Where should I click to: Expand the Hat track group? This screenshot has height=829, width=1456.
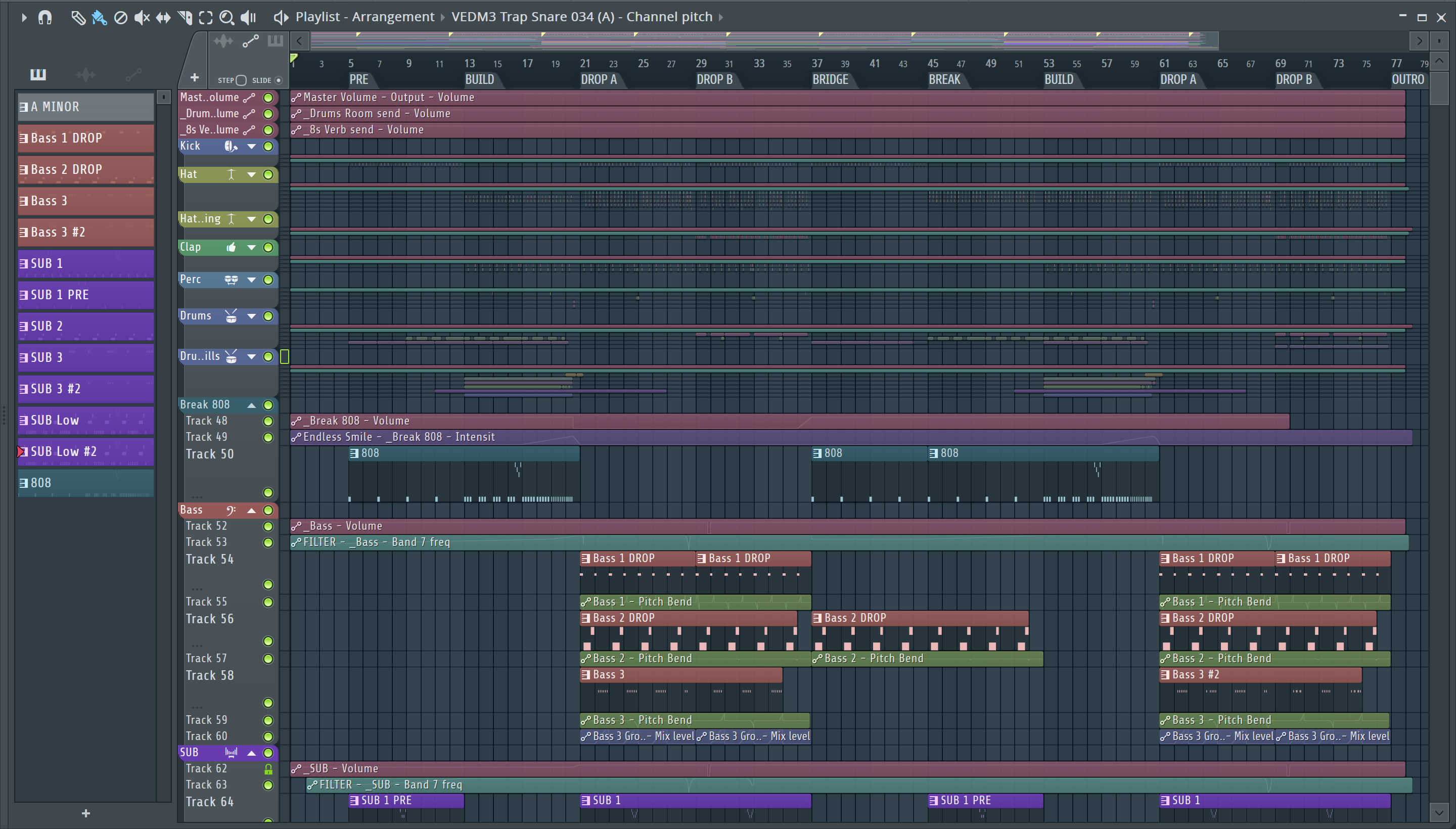[x=251, y=175]
